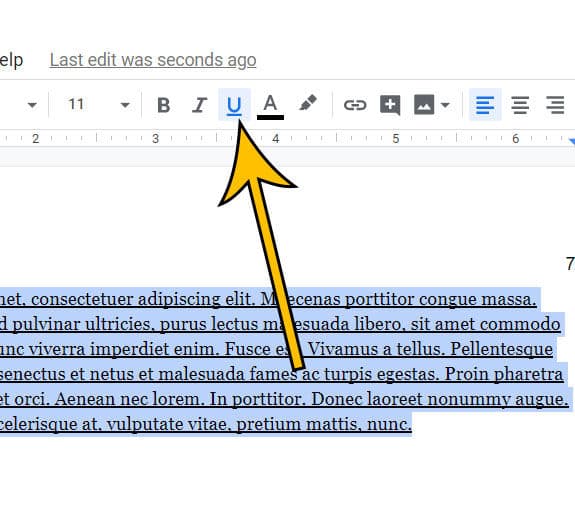The height and width of the screenshot is (516, 575).
Task: Select left align
Action: point(485,105)
